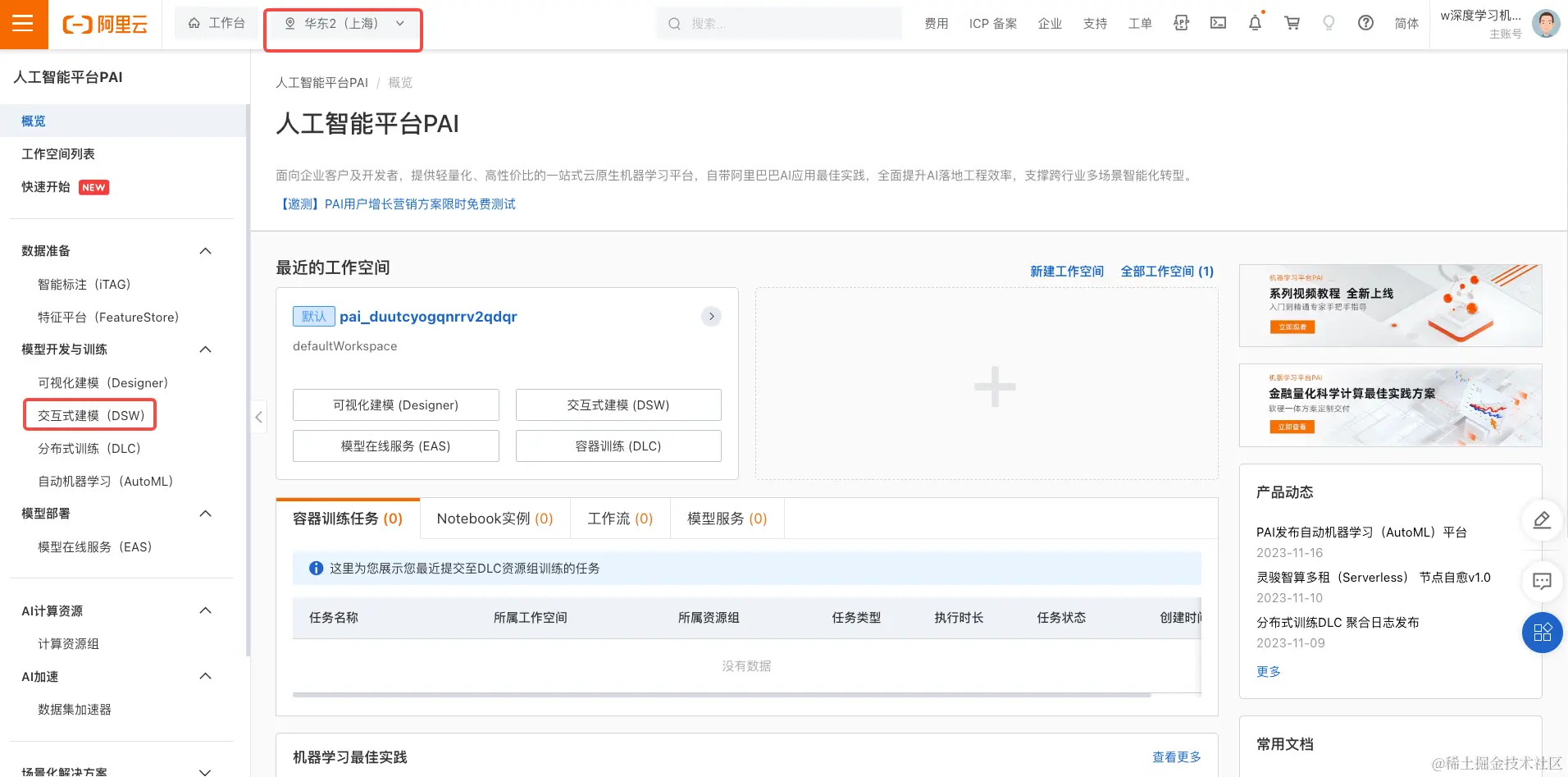Switch language via 简体
Viewport: 1568px width, 777px height.
click(x=1406, y=24)
